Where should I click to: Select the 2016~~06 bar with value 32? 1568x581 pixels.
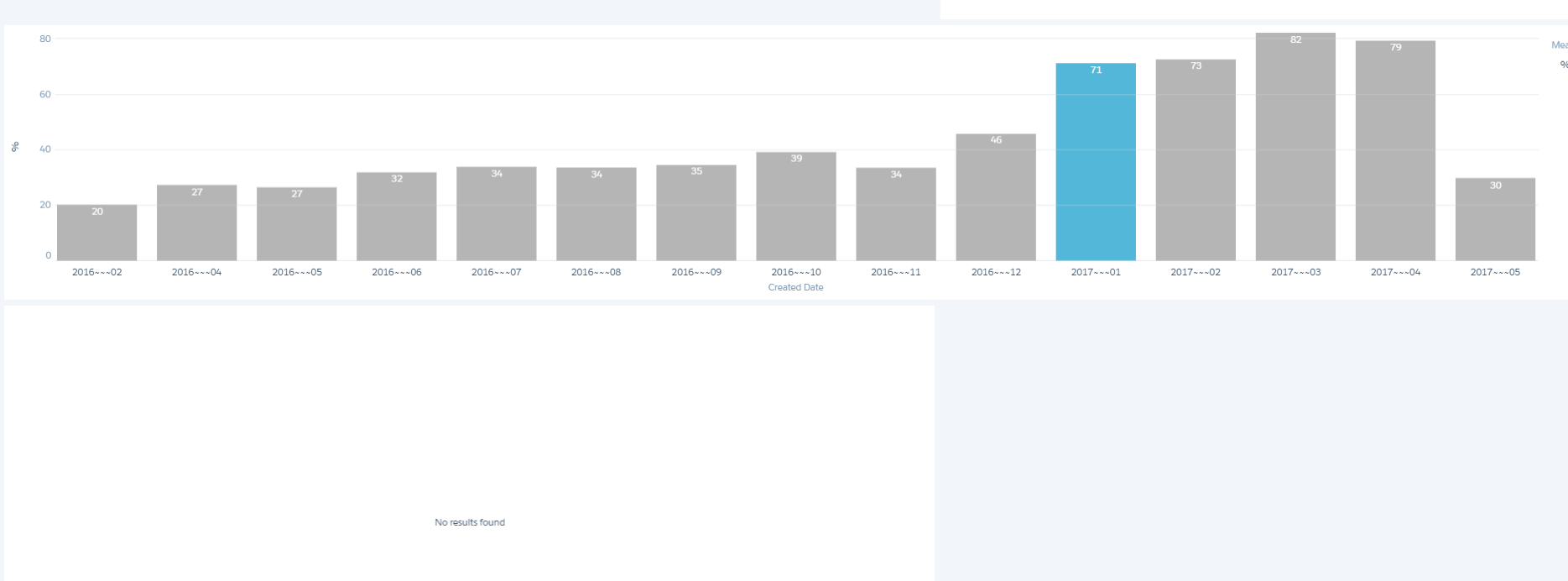tap(397, 217)
